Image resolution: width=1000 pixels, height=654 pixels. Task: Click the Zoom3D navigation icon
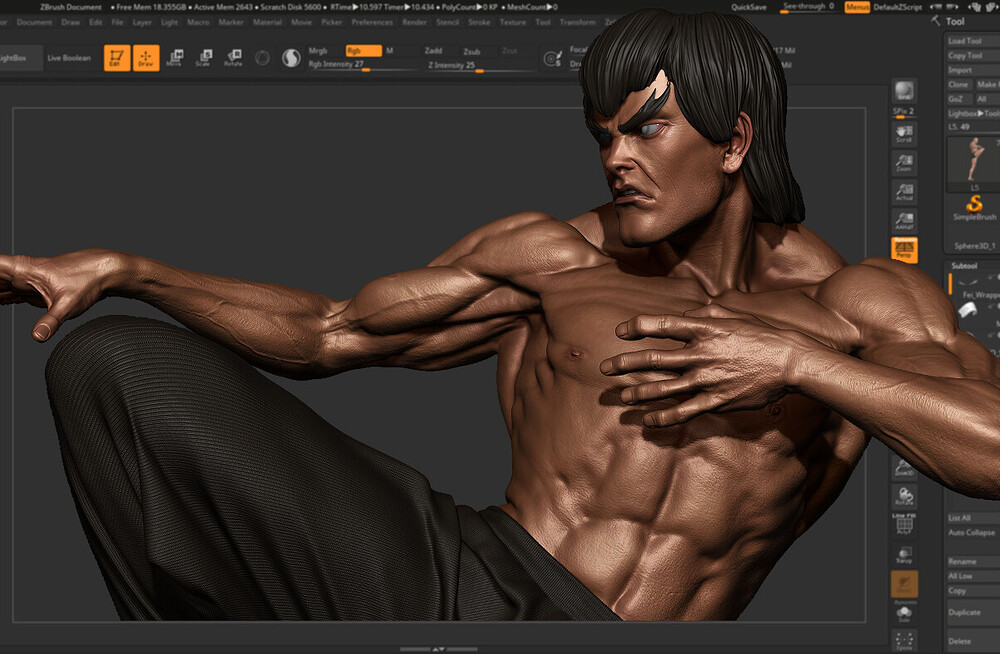904,470
